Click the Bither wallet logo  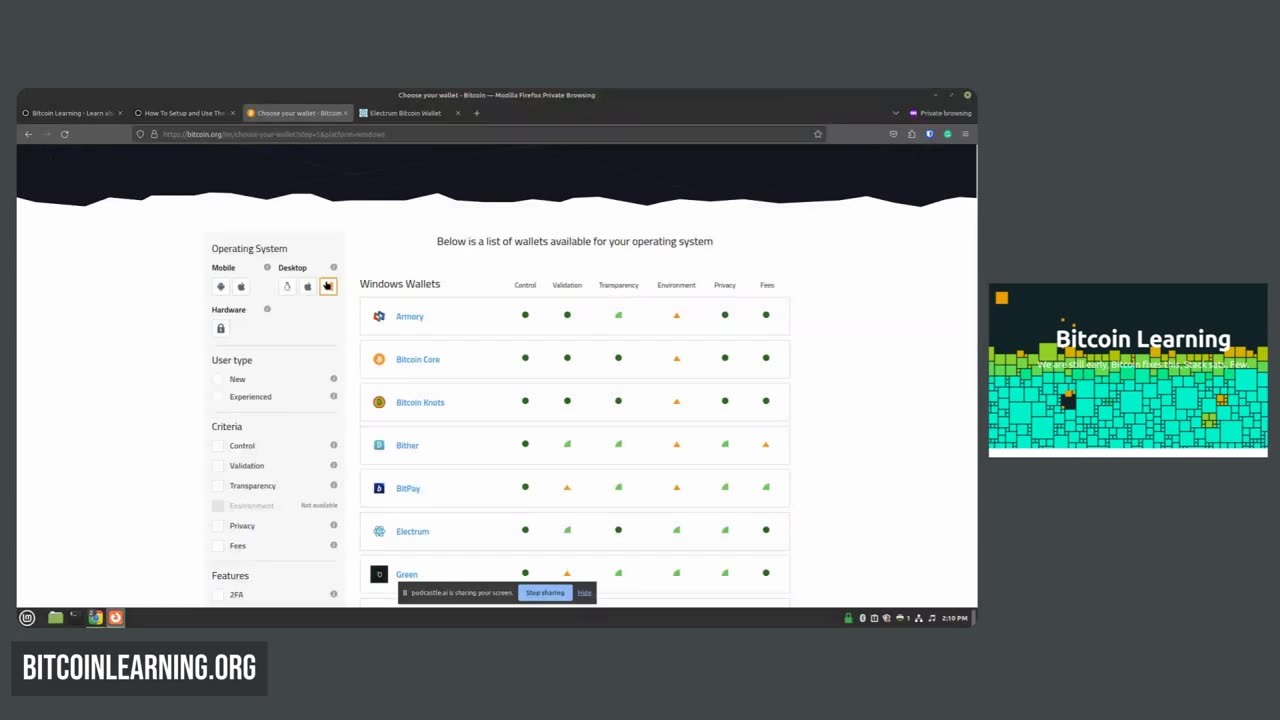379,445
